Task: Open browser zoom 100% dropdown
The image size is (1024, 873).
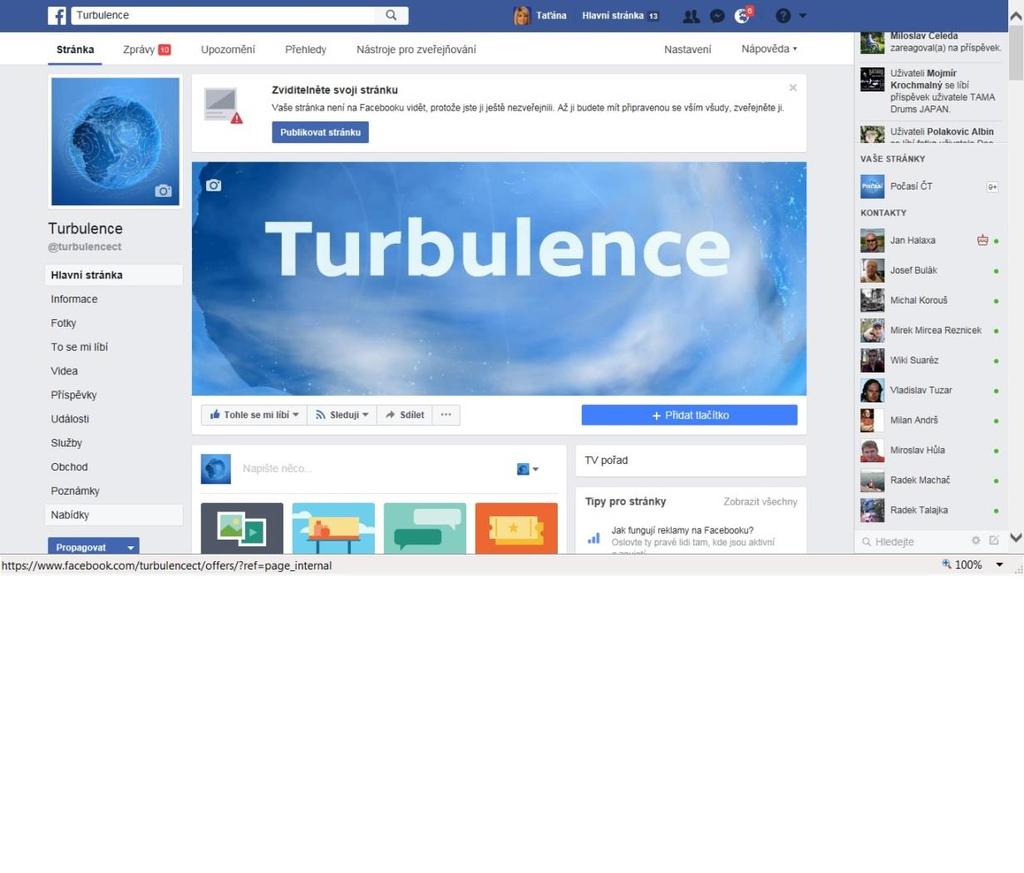Action: coord(999,565)
